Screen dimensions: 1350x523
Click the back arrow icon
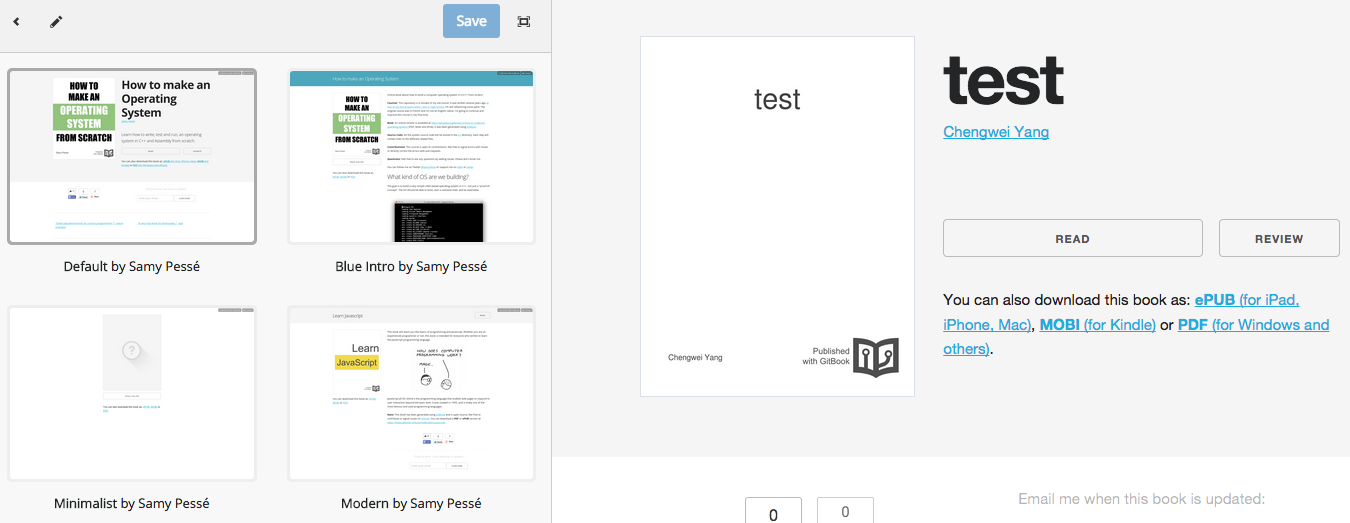click(x=17, y=21)
